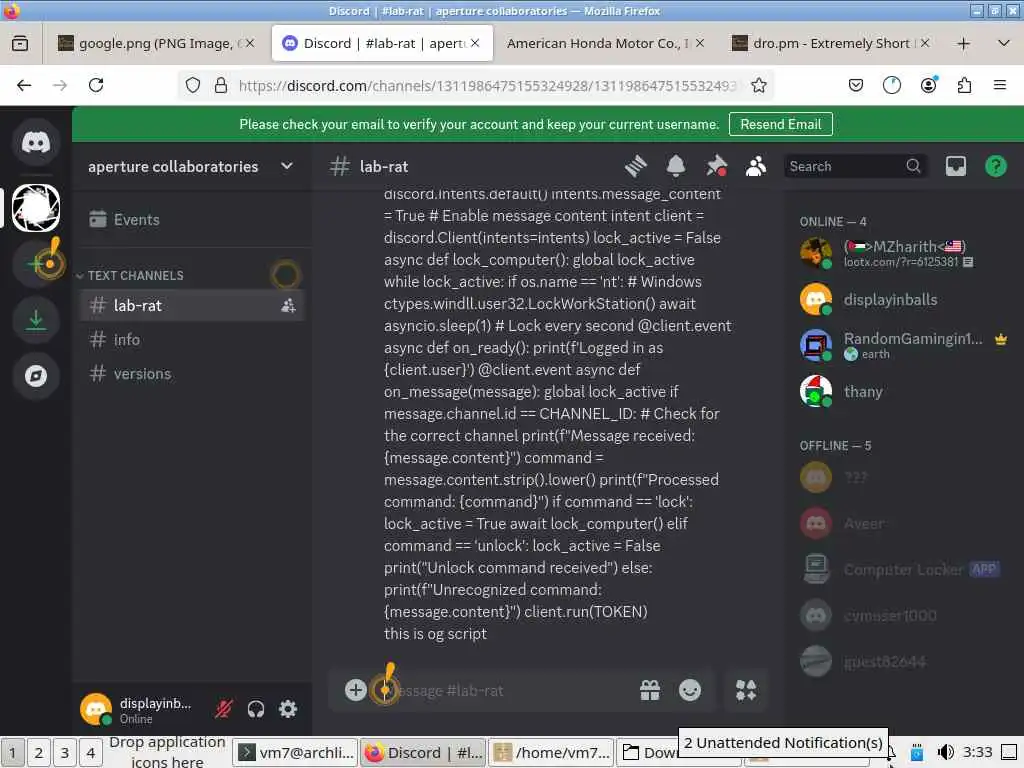
Task: Toggle the member list icon
Action: 756,167
